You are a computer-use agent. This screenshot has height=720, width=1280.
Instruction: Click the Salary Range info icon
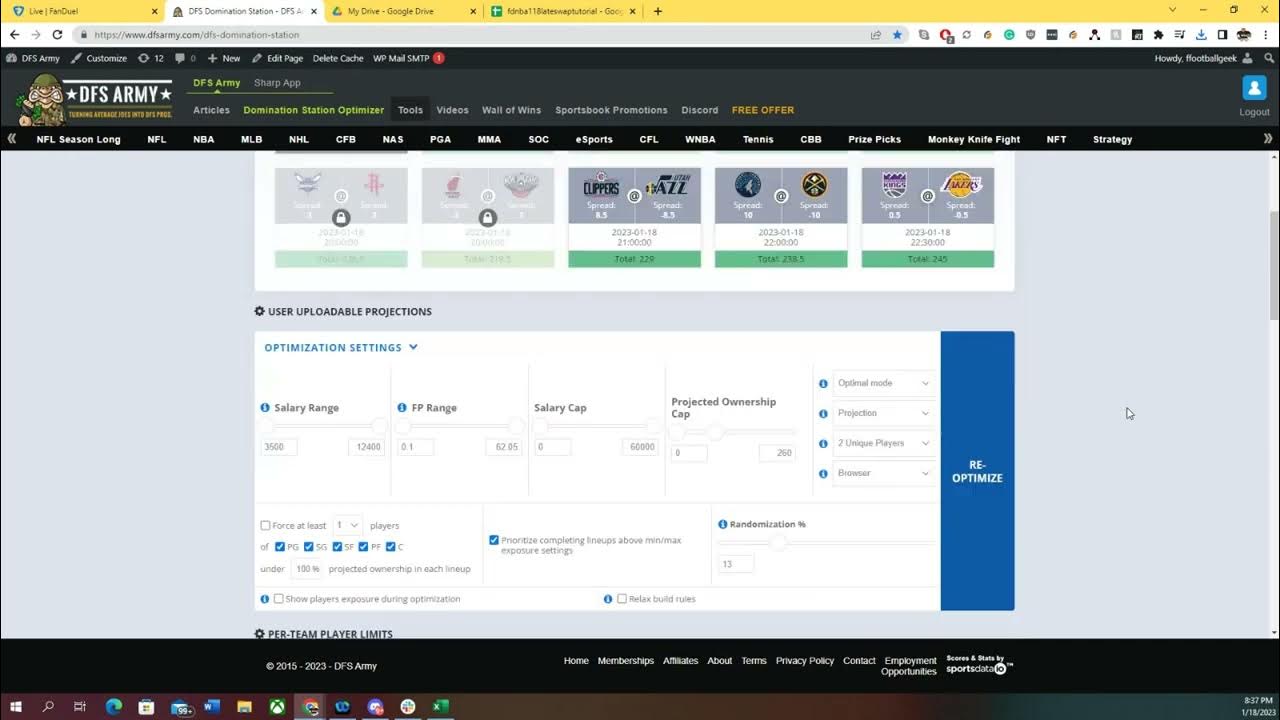(265, 408)
